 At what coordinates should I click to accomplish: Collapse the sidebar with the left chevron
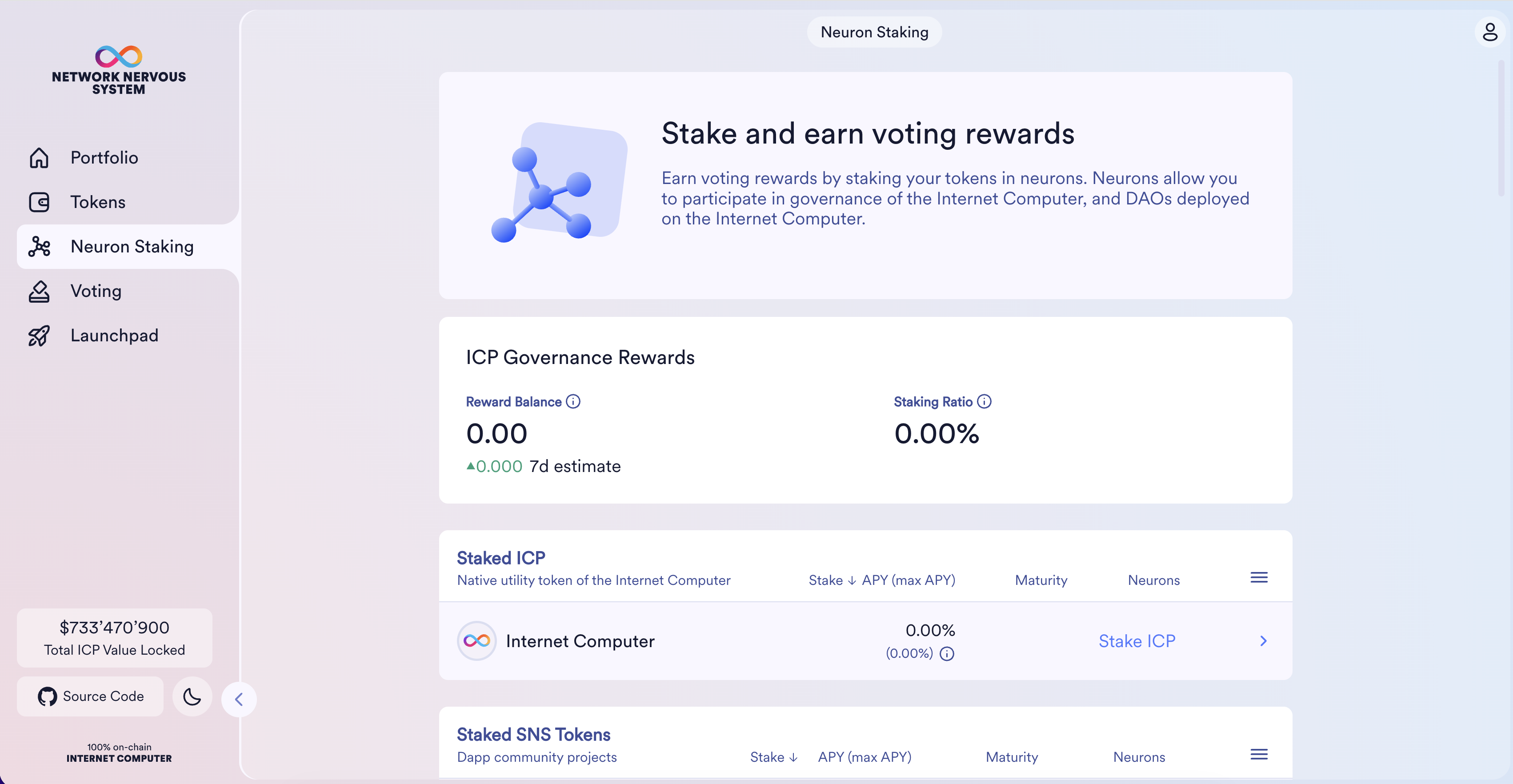(238, 700)
